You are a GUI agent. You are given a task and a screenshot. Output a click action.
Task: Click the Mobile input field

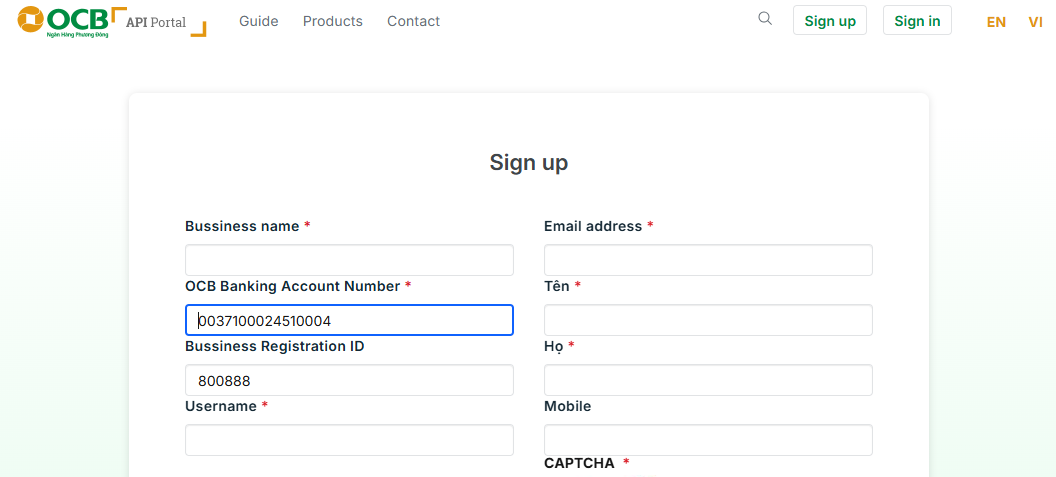708,440
